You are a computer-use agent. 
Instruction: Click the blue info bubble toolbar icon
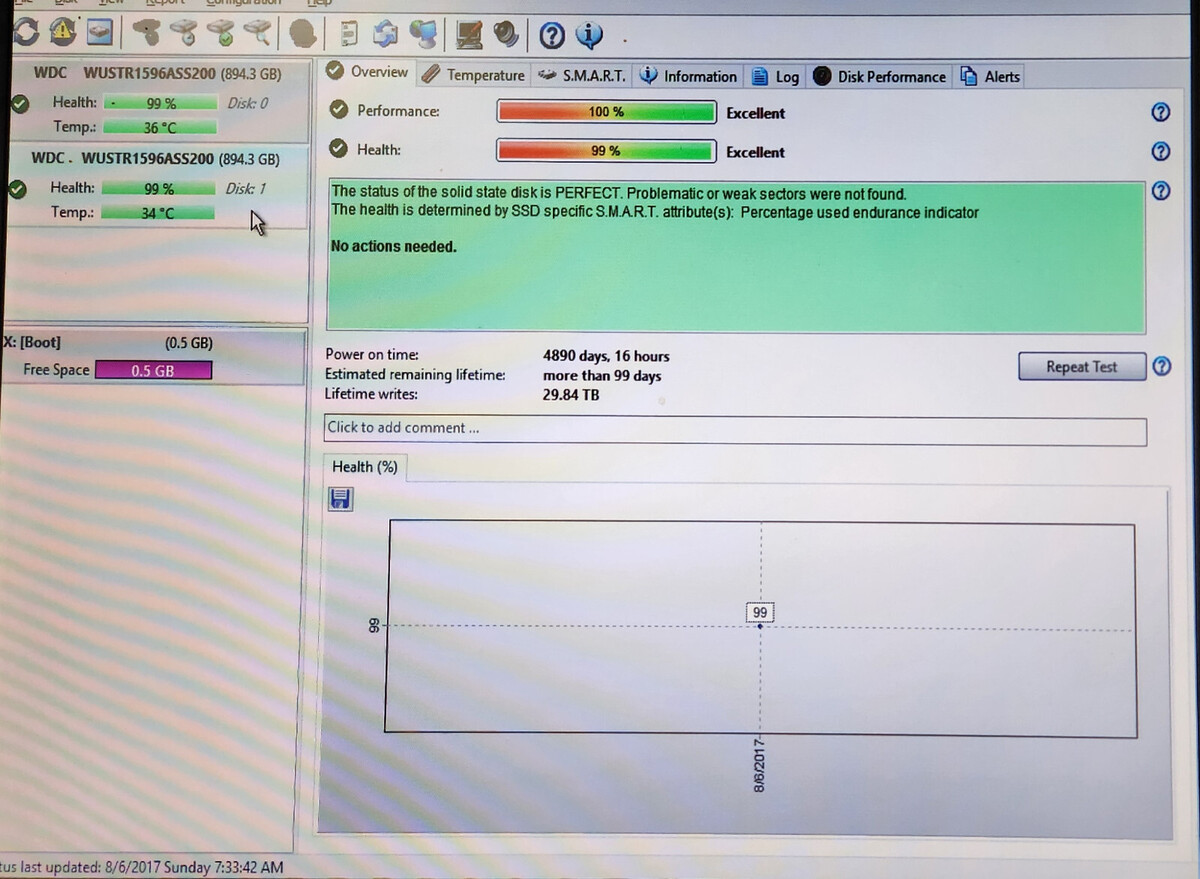click(589, 36)
